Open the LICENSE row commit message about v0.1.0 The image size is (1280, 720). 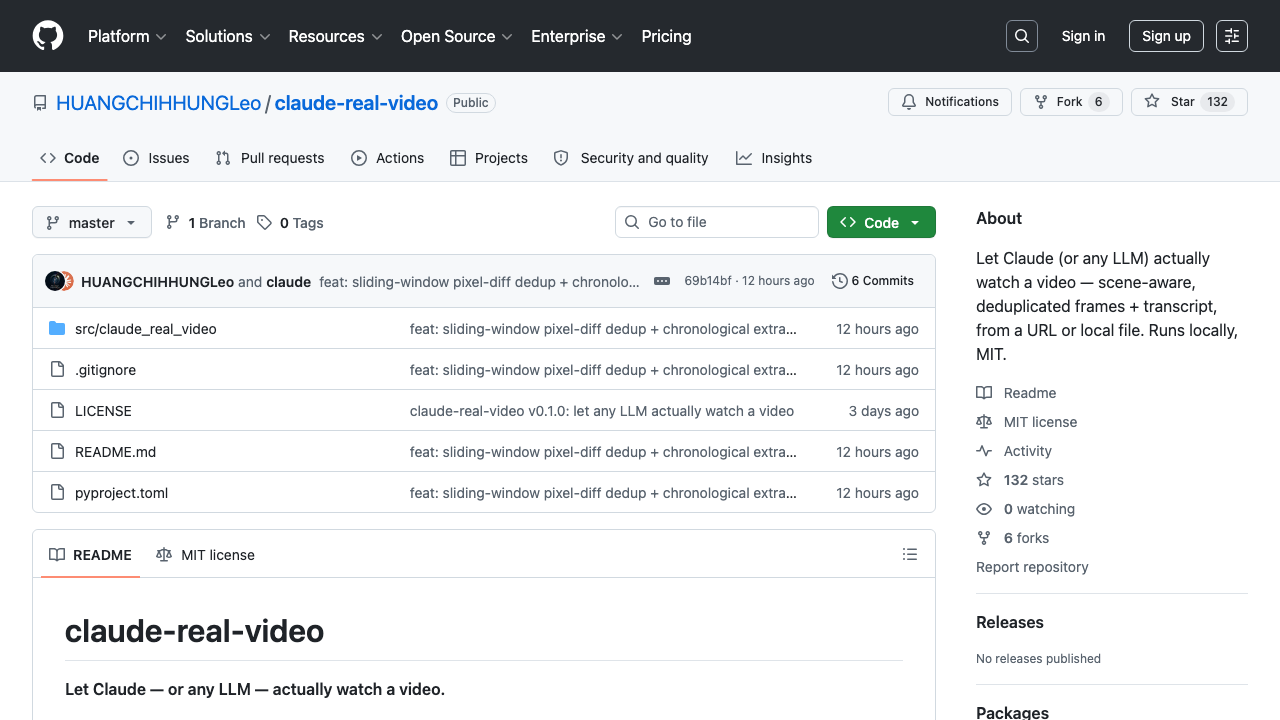tap(602, 411)
